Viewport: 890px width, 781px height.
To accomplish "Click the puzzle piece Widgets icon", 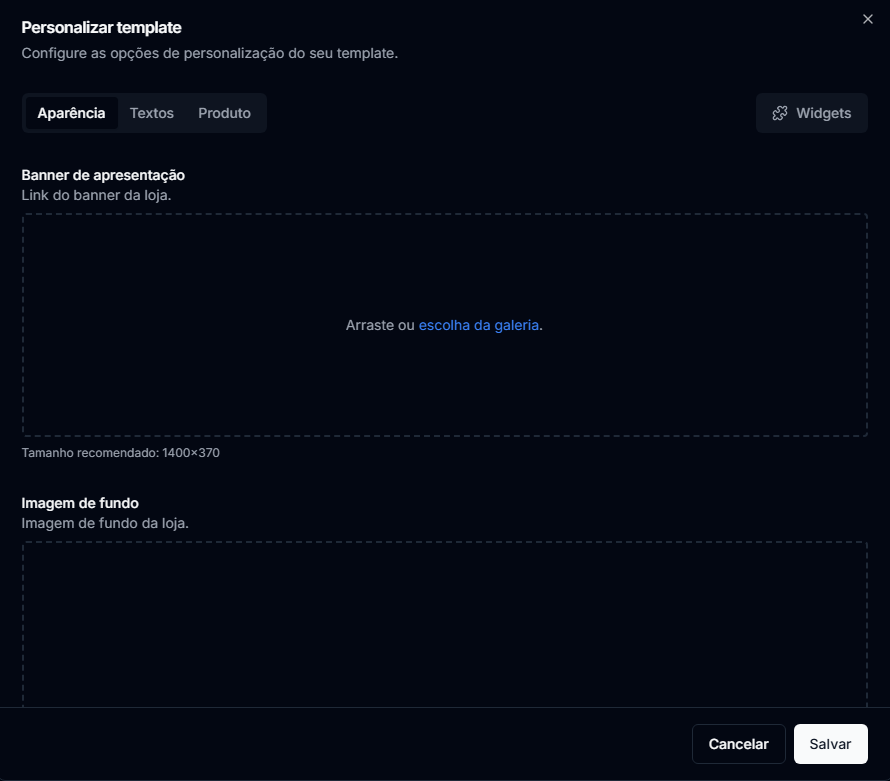I will (780, 113).
